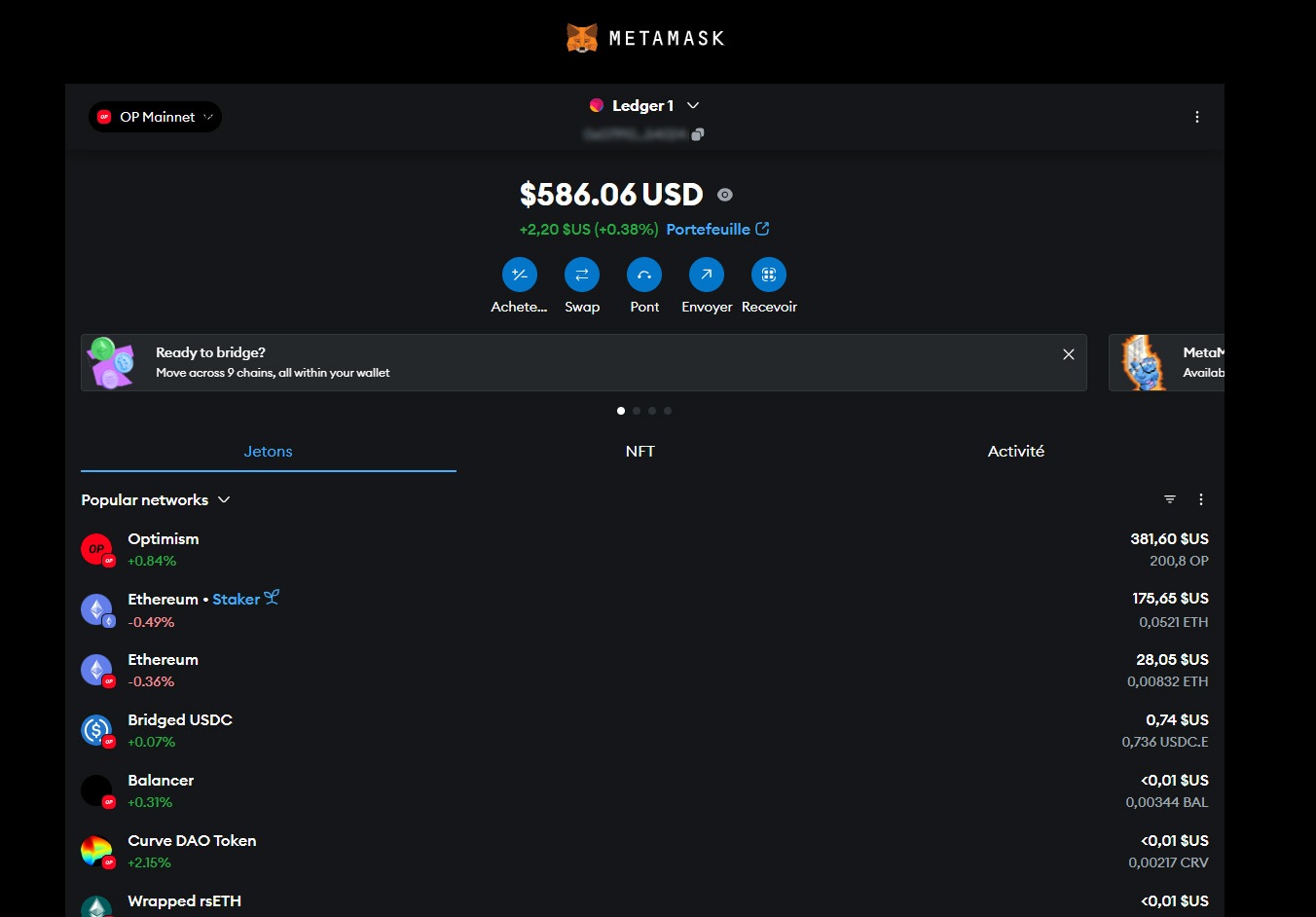Open the Curve DAO Token entry
The image size is (1316, 917).
[644, 852]
